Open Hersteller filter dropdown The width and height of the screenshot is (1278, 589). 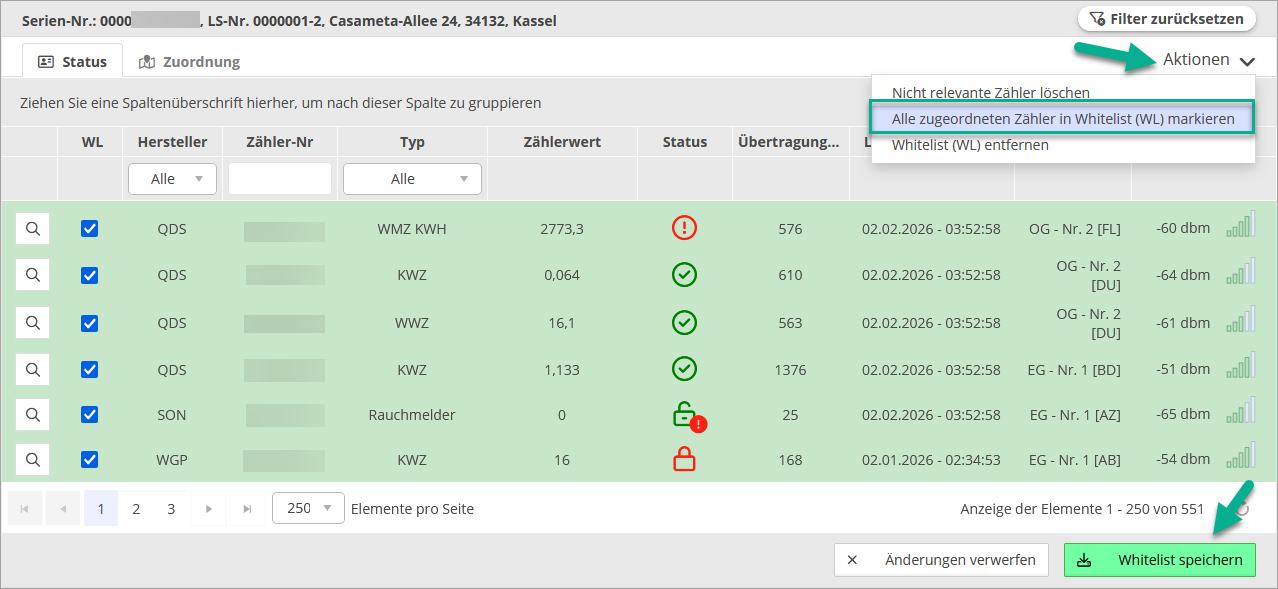click(172, 179)
